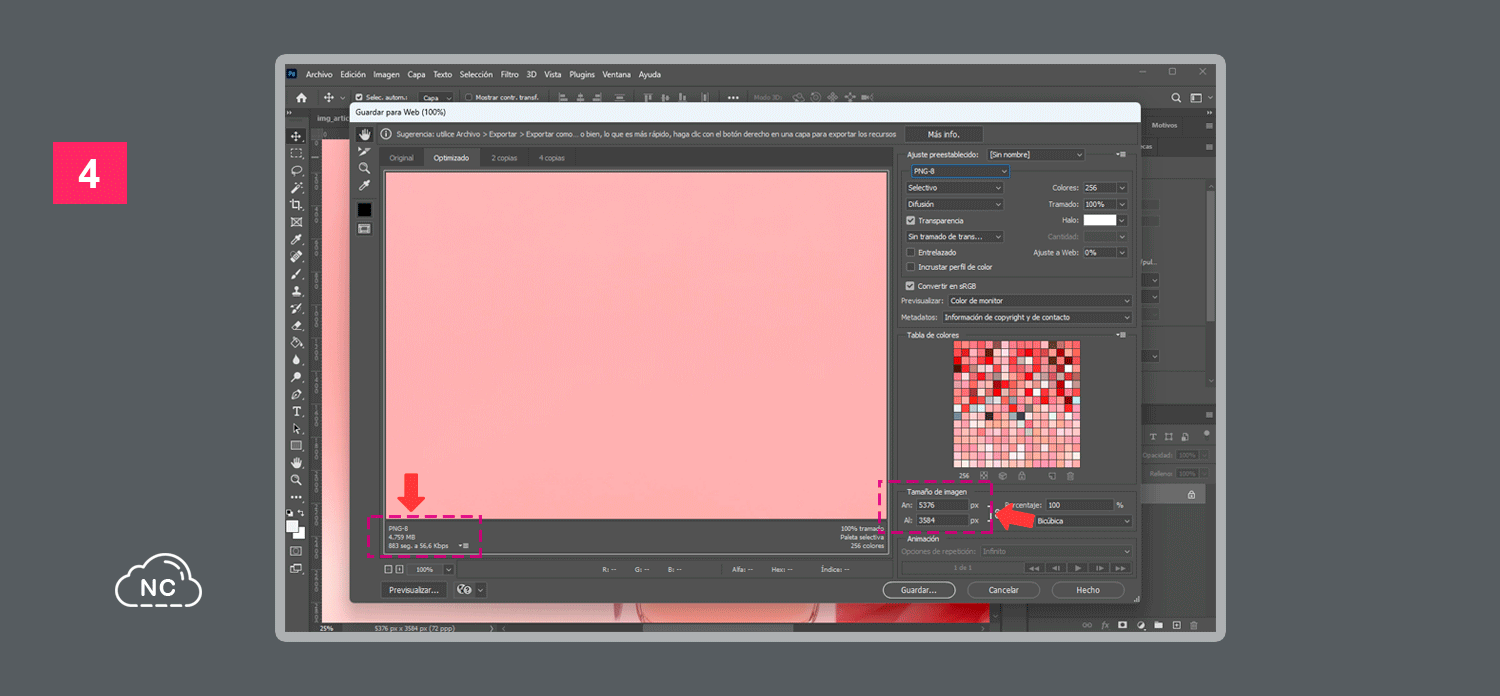Open Metadatos copyright information dropdown
Viewport: 1500px width, 696px height.
pyautogui.click(x=1037, y=317)
